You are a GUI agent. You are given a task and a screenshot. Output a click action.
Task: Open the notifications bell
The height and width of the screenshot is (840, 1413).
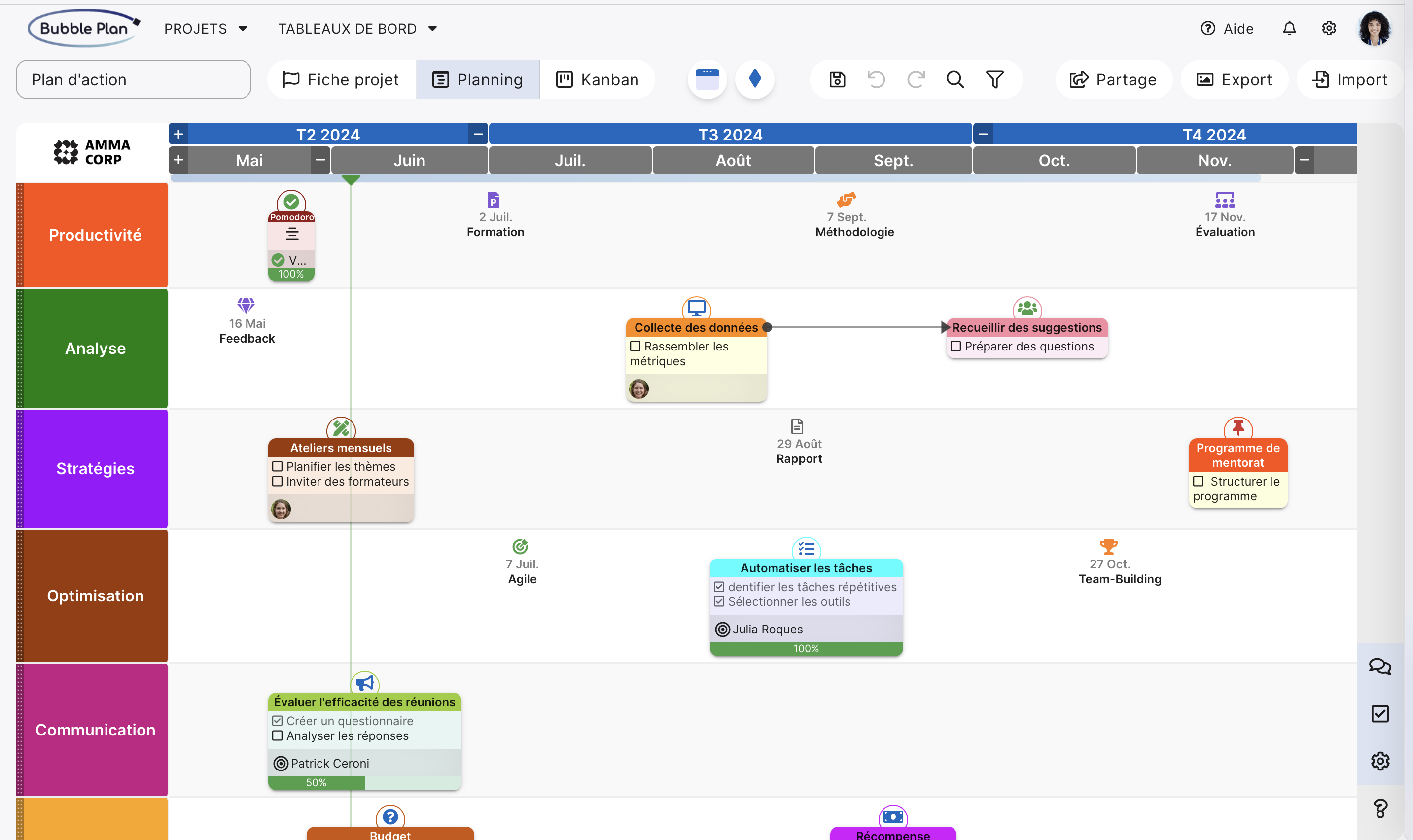(1289, 28)
